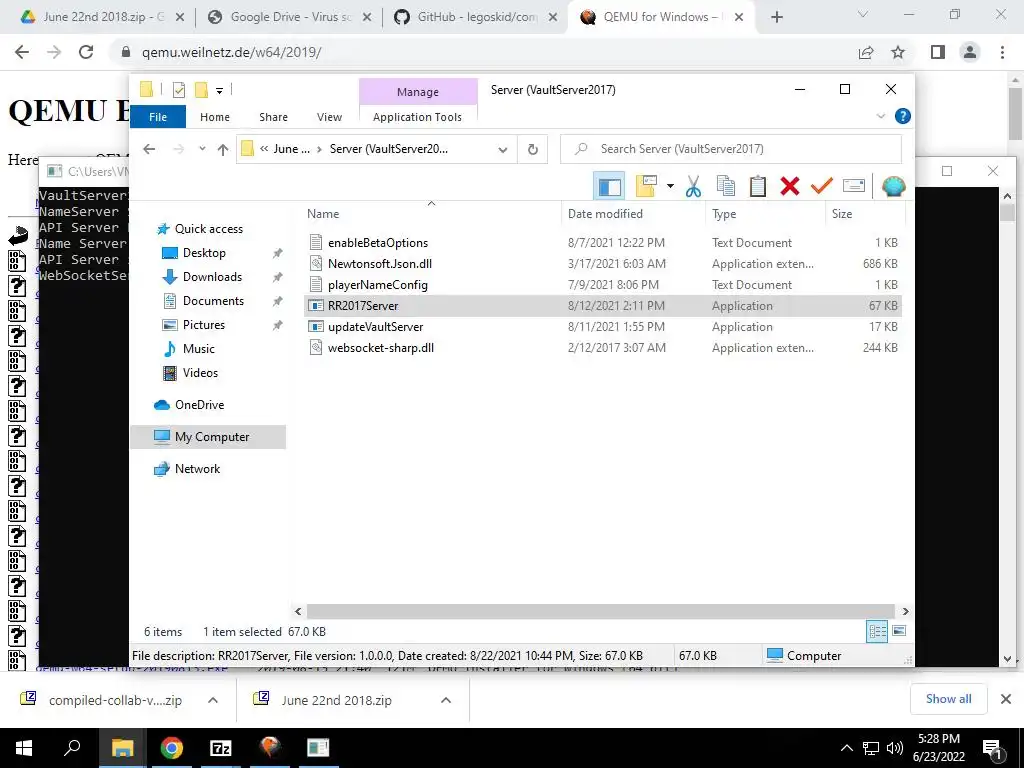Refresh the Server (VaultServer2017) folder
This screenshot has height=768, width=1024.
click(533, 150)
